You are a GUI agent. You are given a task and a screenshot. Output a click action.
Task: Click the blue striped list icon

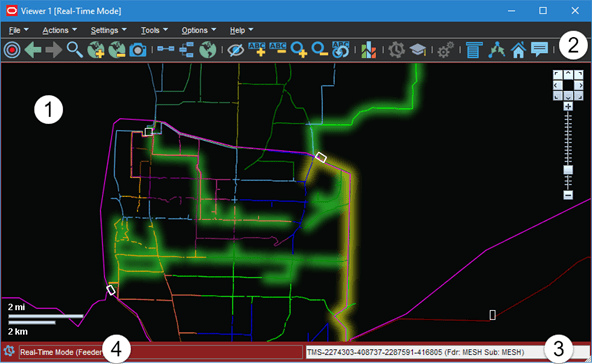[x=474, y=50]
